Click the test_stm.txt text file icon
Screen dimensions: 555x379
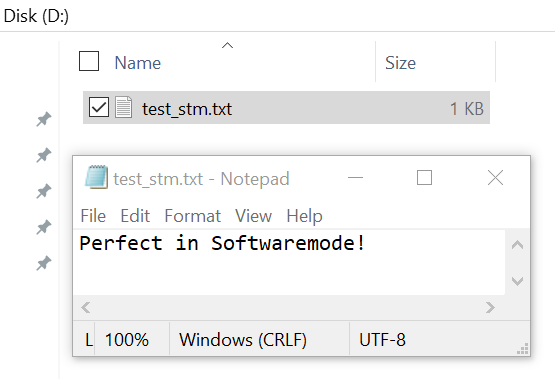coord(124,107)
